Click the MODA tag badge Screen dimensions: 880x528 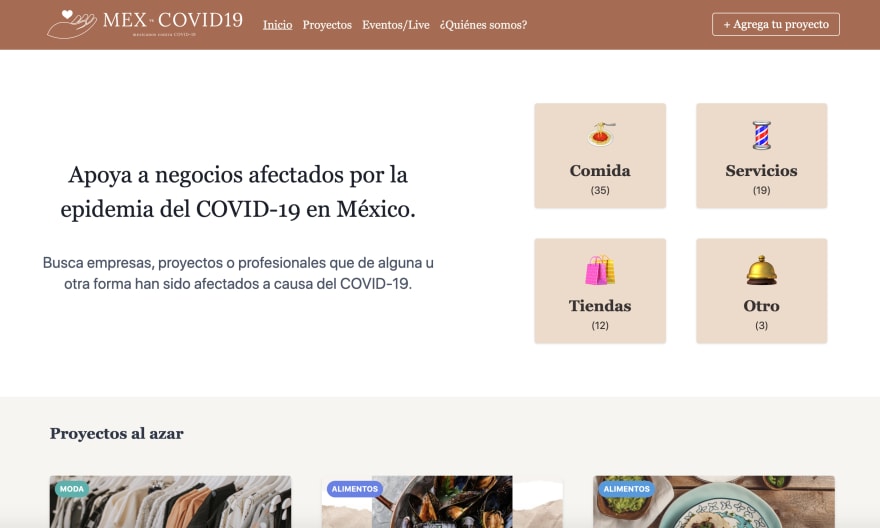72,489
